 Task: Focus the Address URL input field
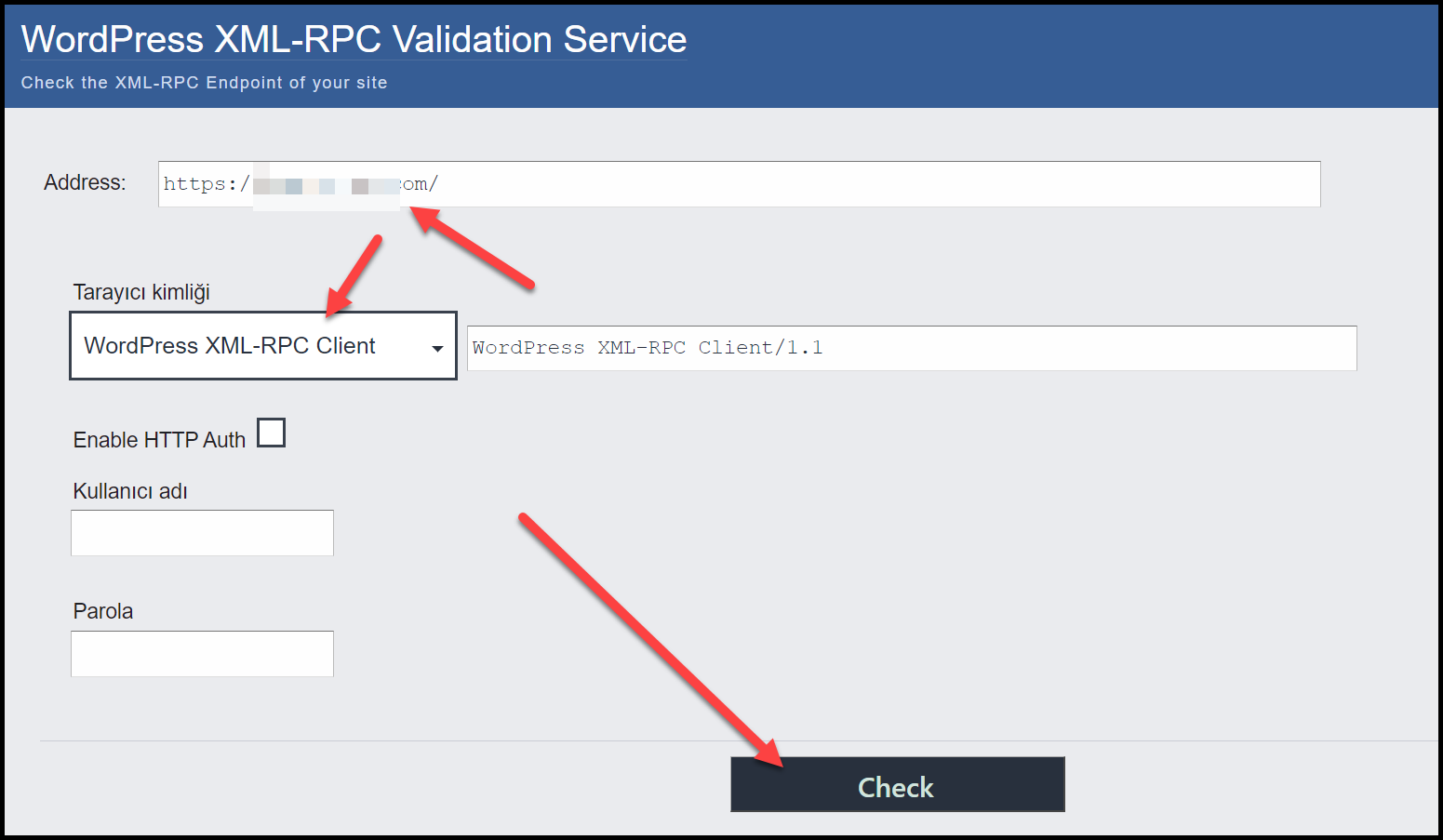739,184
